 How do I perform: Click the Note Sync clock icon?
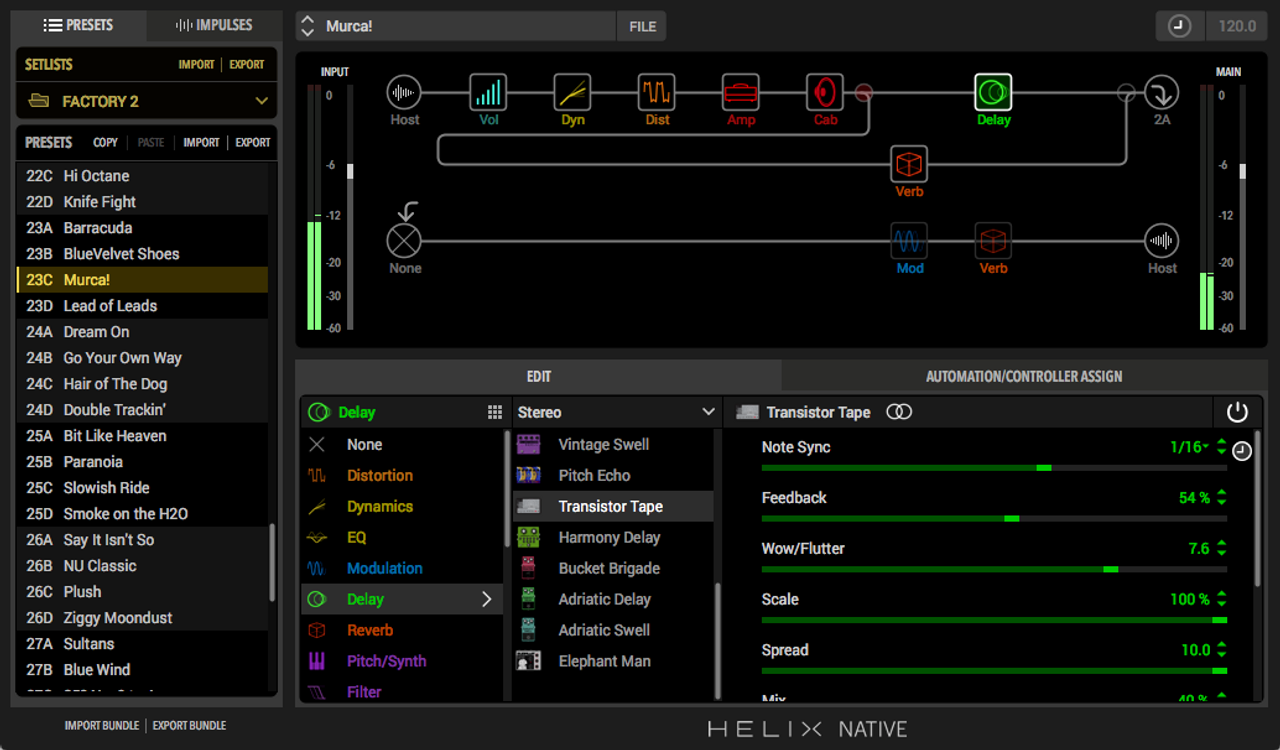(x=1242, y=451)
